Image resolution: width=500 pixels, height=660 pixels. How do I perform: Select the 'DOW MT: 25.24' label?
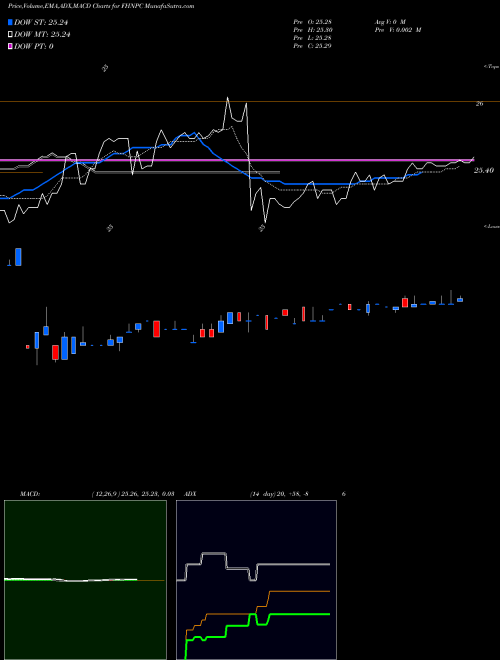tap(42, 35)
